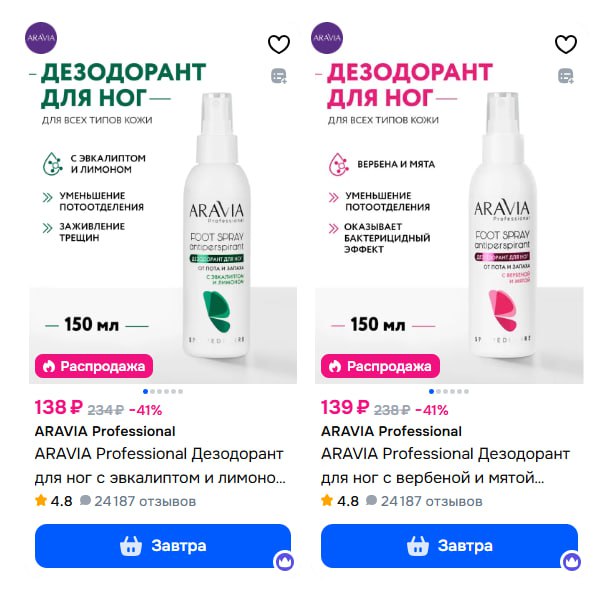The image size is (611, 595).
Task: Select second image dot on left carousel
Action: coord(153,391)
